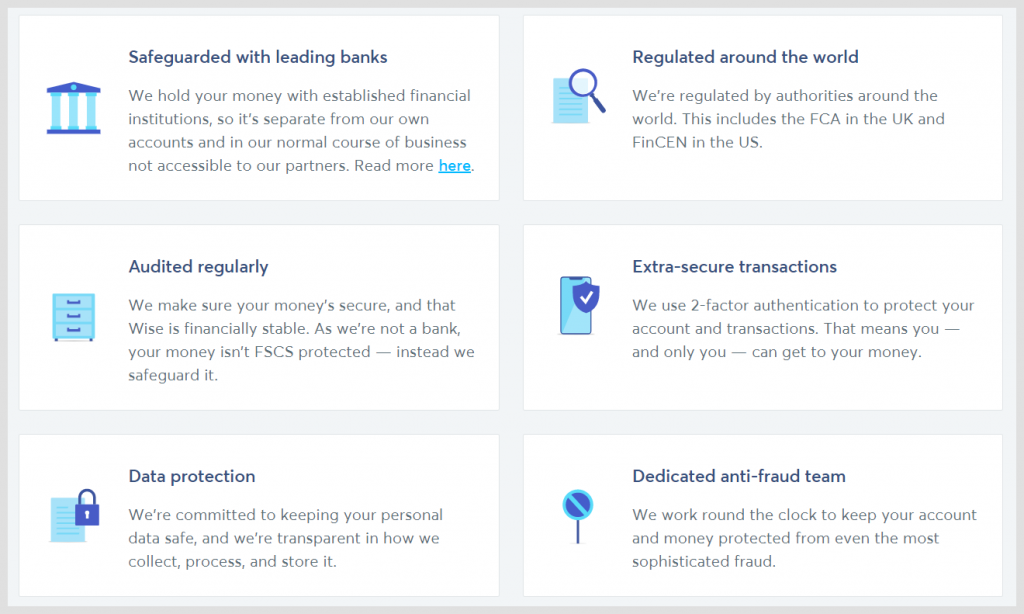The width and height of the screenshot is (1024, 614).
Task: Click the anti-fraud prohibition sign icon
Action: 577,516
